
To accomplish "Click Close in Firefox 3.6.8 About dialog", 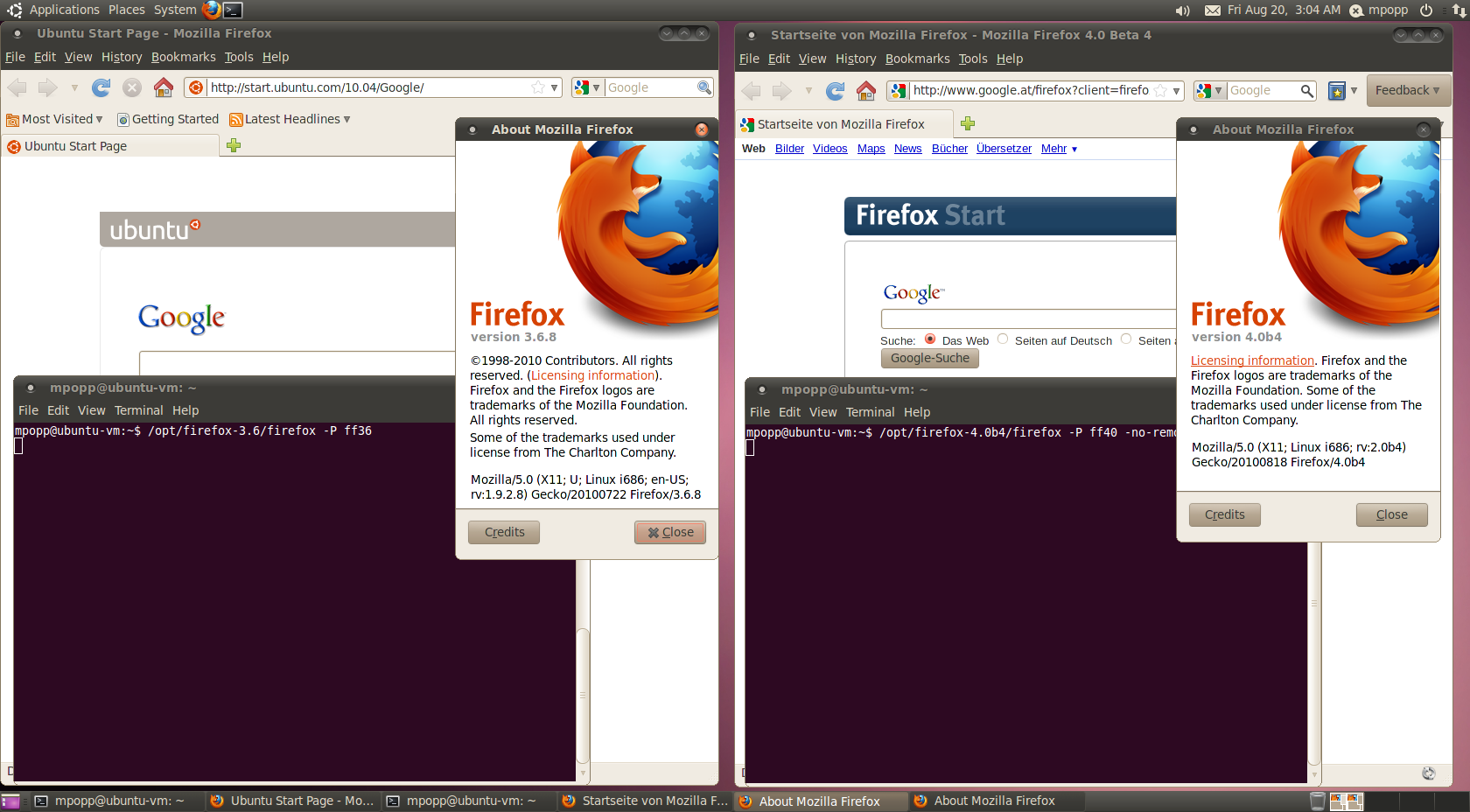I will [670, 532].
